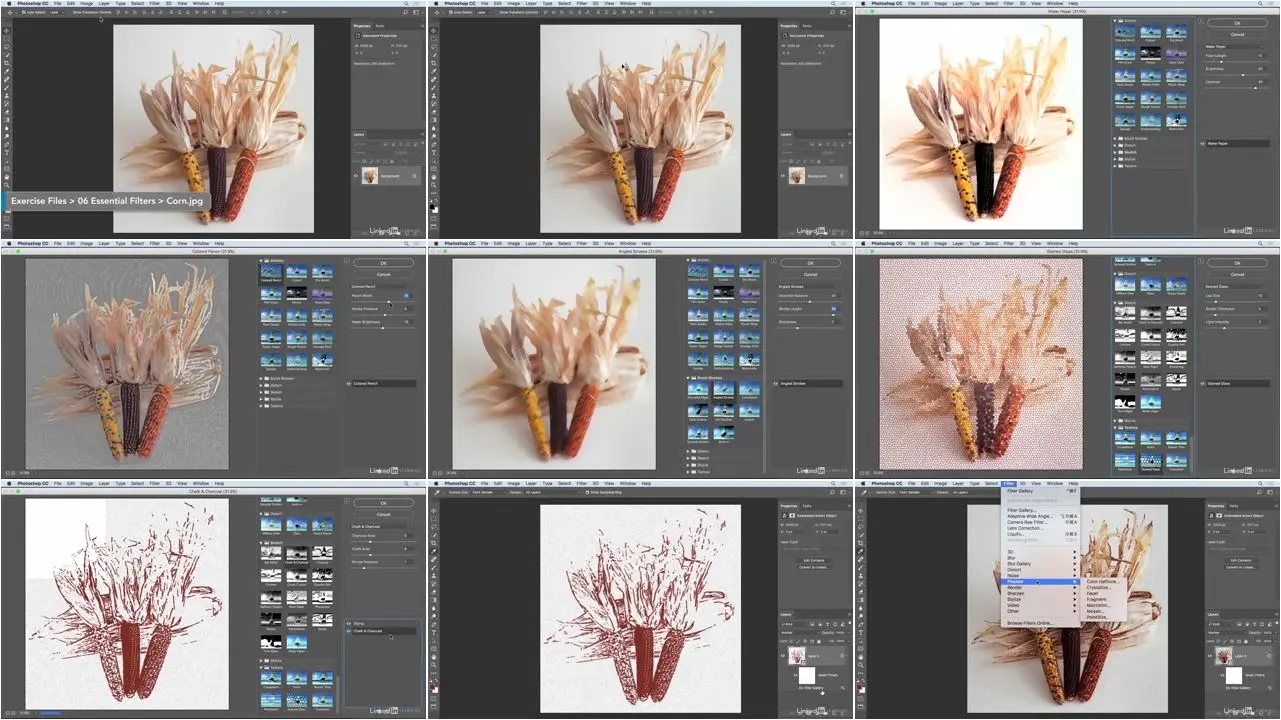Image resolution: width=1281 pixels, height=720 pixels.
Task: Click OK in the Stained Glass dialog
Action: click(x=1237, y=263)
